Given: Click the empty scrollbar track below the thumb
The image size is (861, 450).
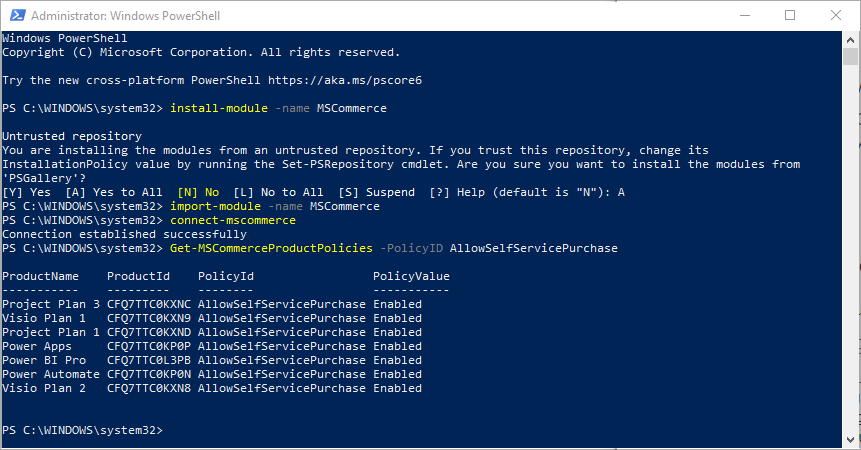Looking at the screenshot, I should click(x=850, y=247).
